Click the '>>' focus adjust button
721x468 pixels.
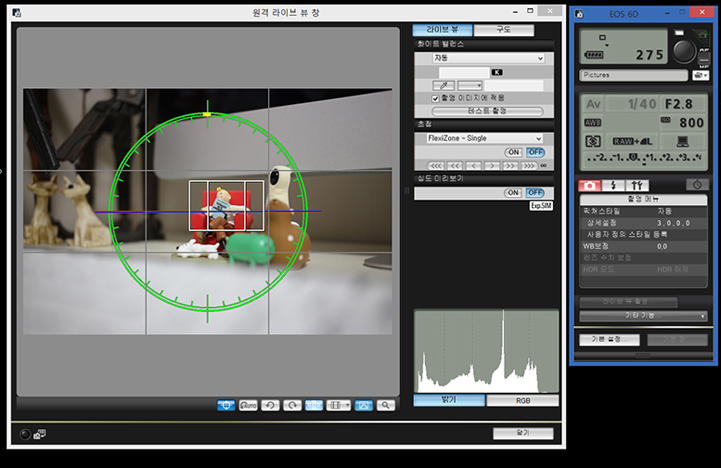pos(510,166)
